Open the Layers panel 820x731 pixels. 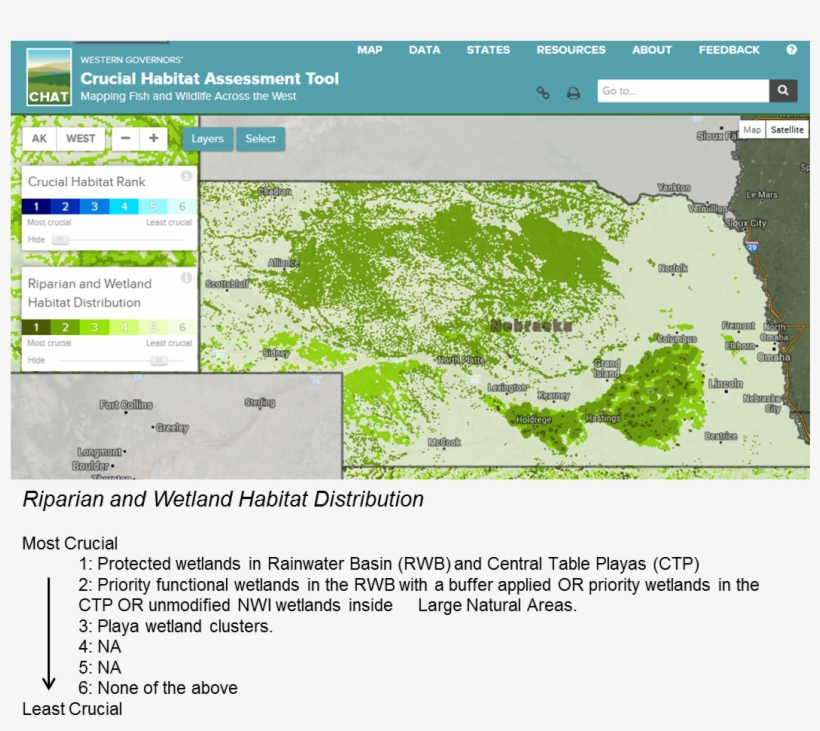(208, 139)
